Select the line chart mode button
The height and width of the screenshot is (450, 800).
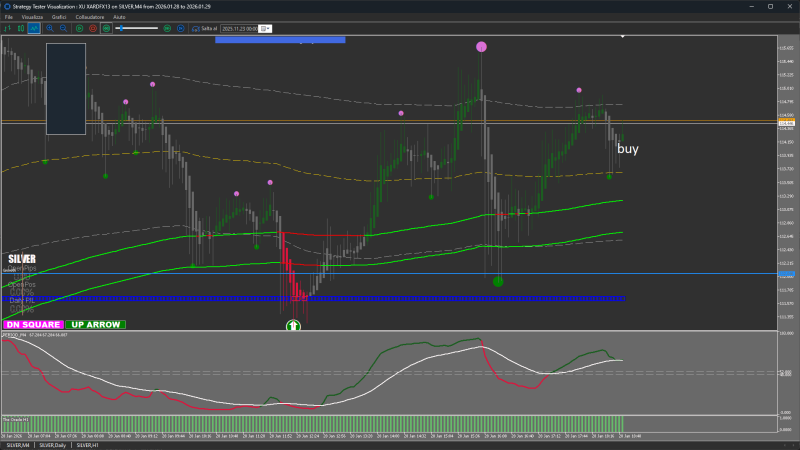[34, 29]
